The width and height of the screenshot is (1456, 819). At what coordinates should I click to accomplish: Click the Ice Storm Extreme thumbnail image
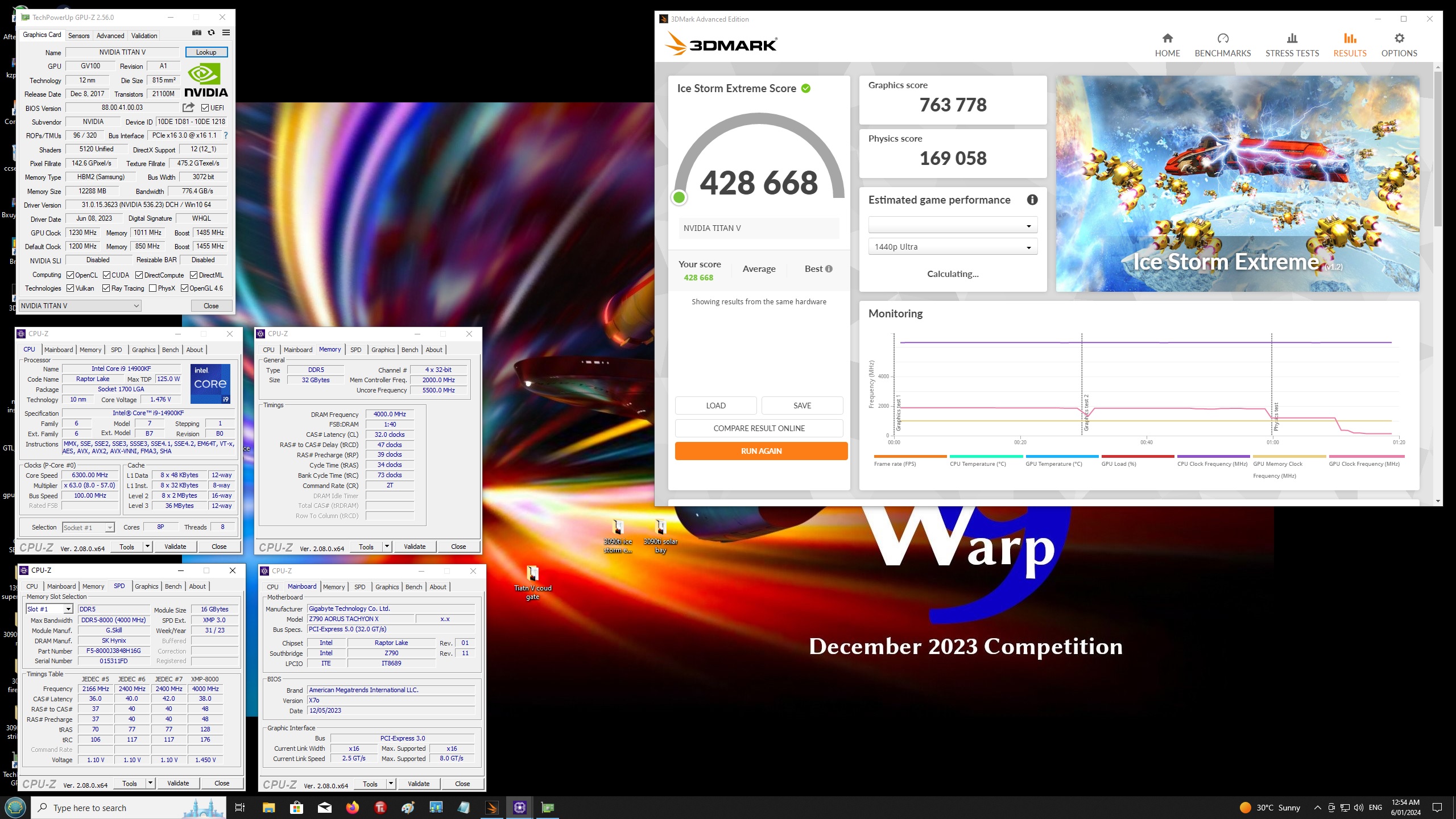coord(1237,184)
